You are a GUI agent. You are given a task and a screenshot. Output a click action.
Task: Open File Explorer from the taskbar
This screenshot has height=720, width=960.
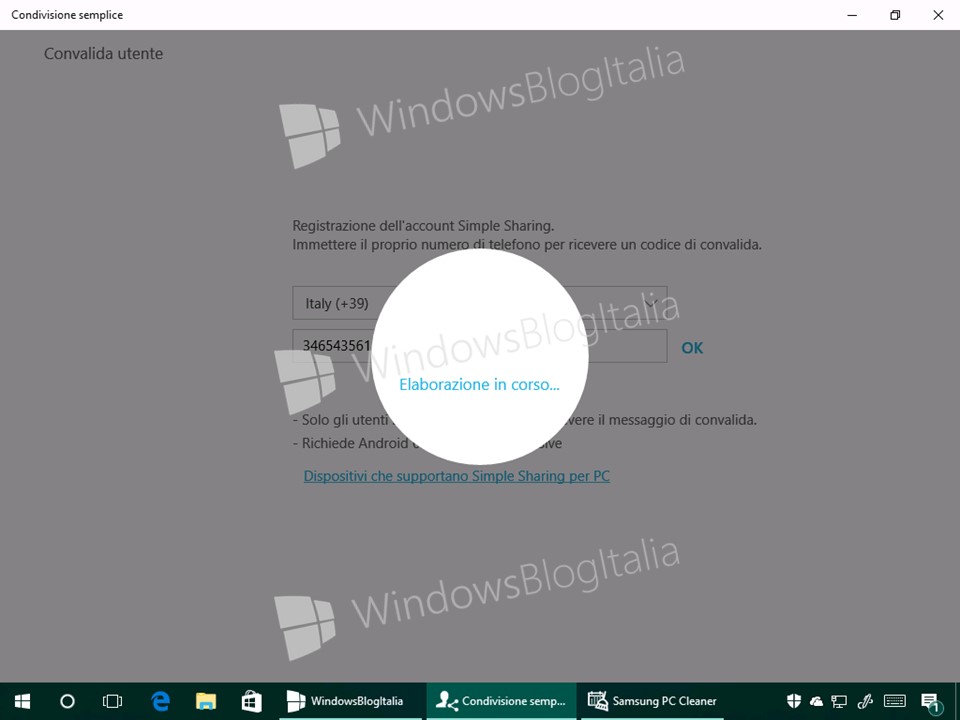coord(206,701)
